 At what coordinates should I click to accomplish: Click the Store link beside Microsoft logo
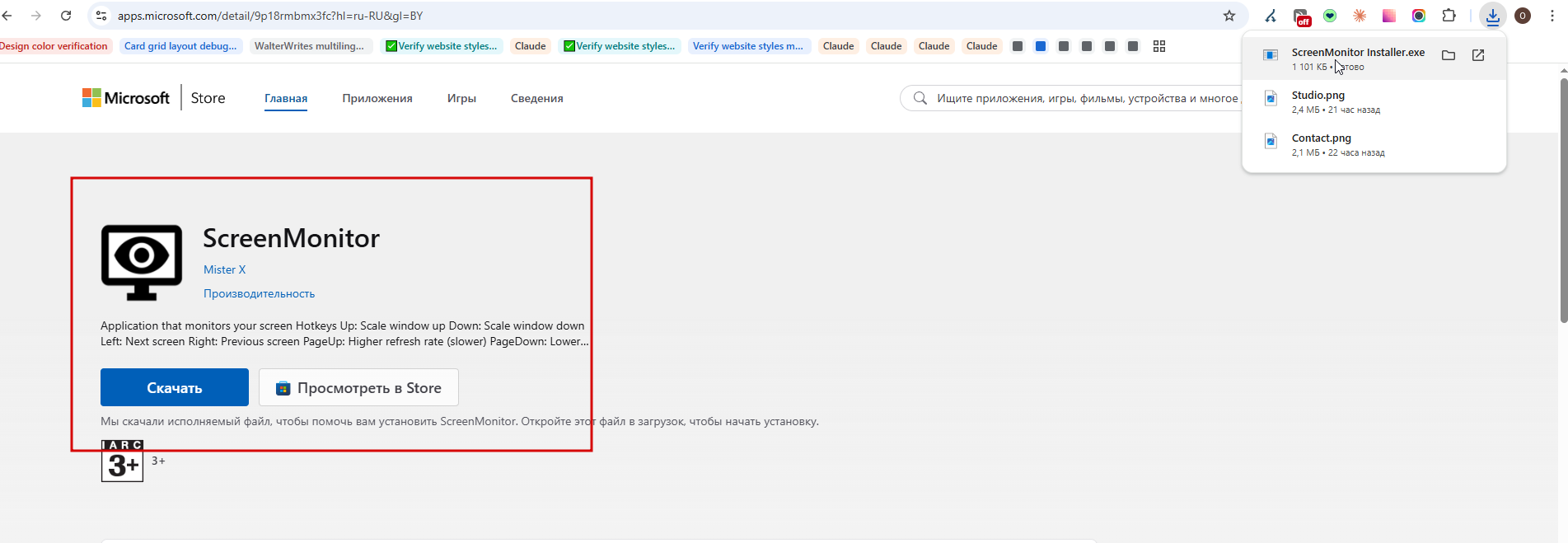(x=208, y=98)
